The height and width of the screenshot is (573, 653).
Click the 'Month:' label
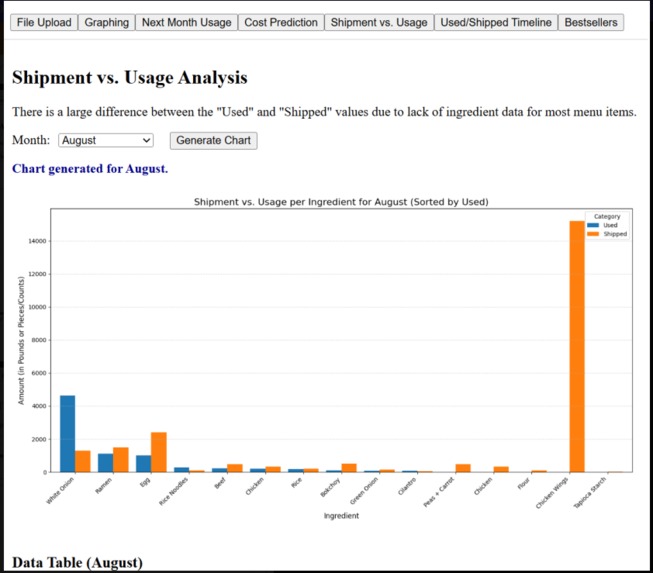(31, 140)
